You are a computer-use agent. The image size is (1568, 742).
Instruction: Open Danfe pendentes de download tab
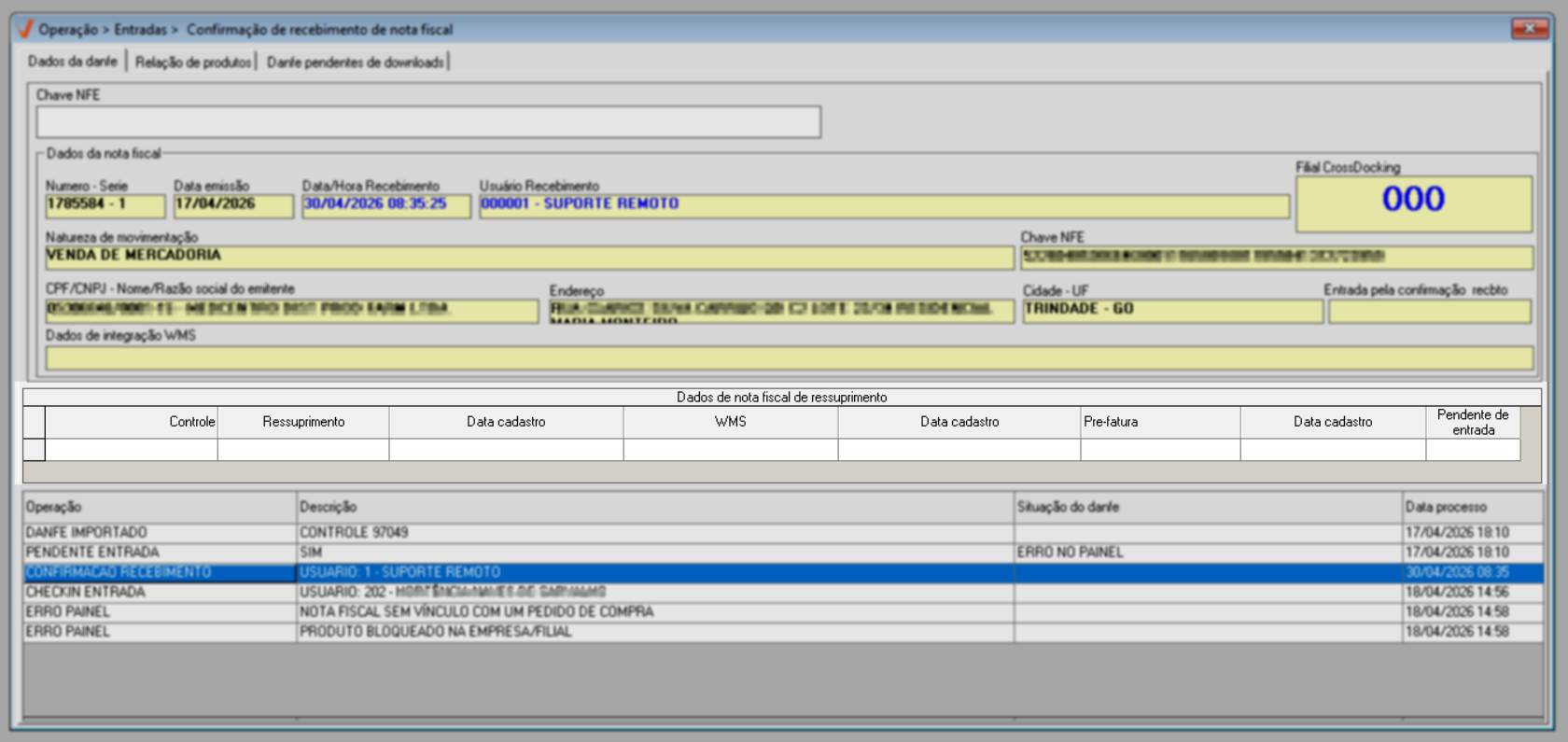click(355, 62)
